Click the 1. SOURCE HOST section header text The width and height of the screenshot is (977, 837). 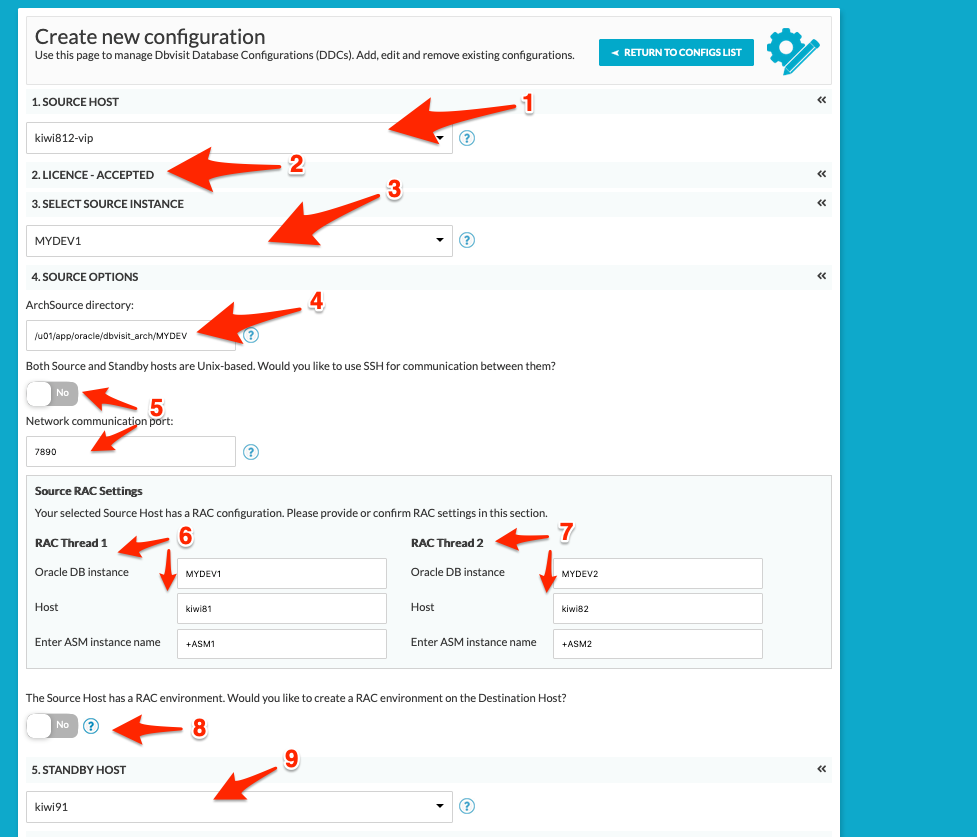pos(75,102)
